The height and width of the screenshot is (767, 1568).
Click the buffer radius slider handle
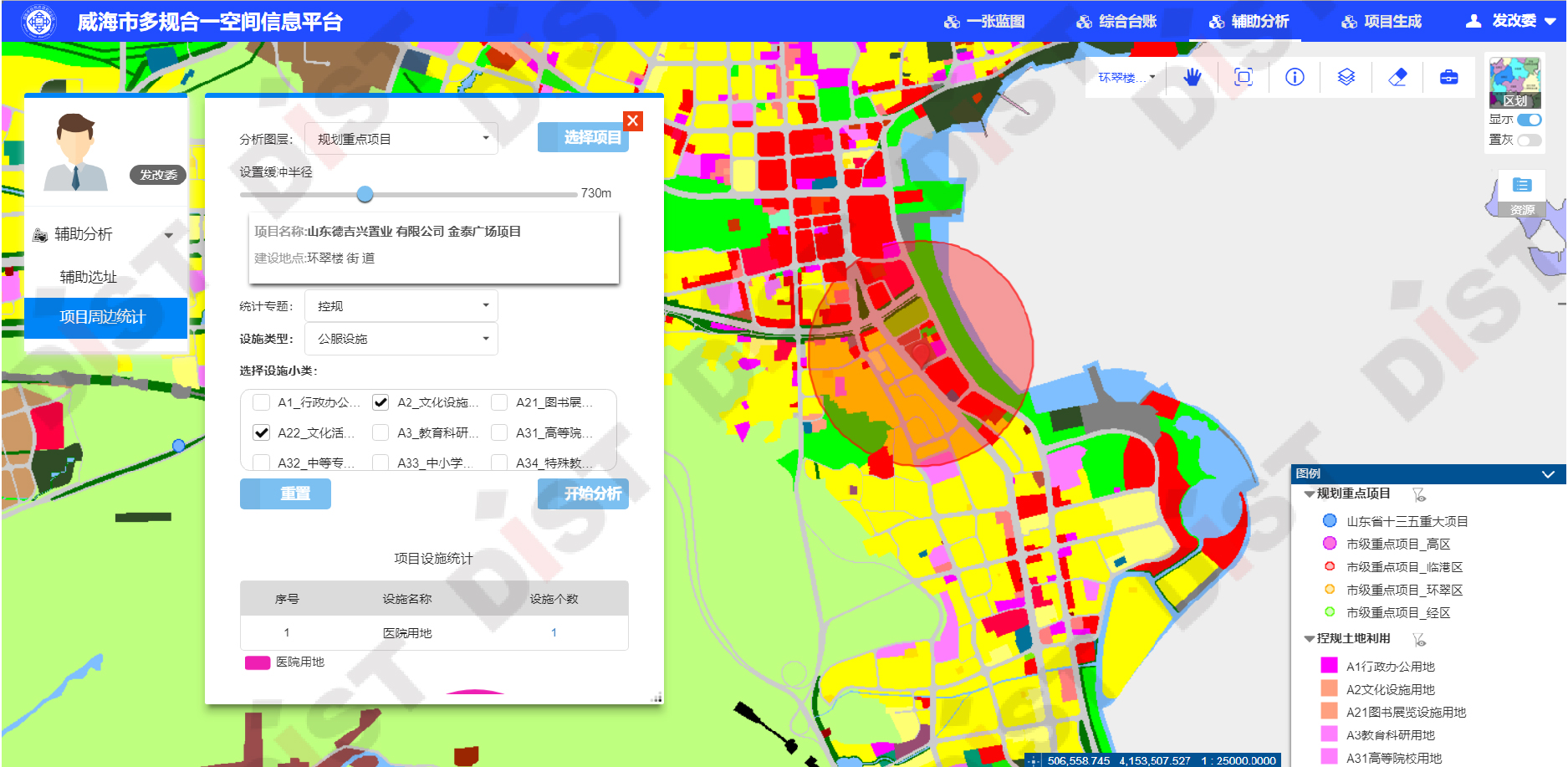tap(365, 194)
